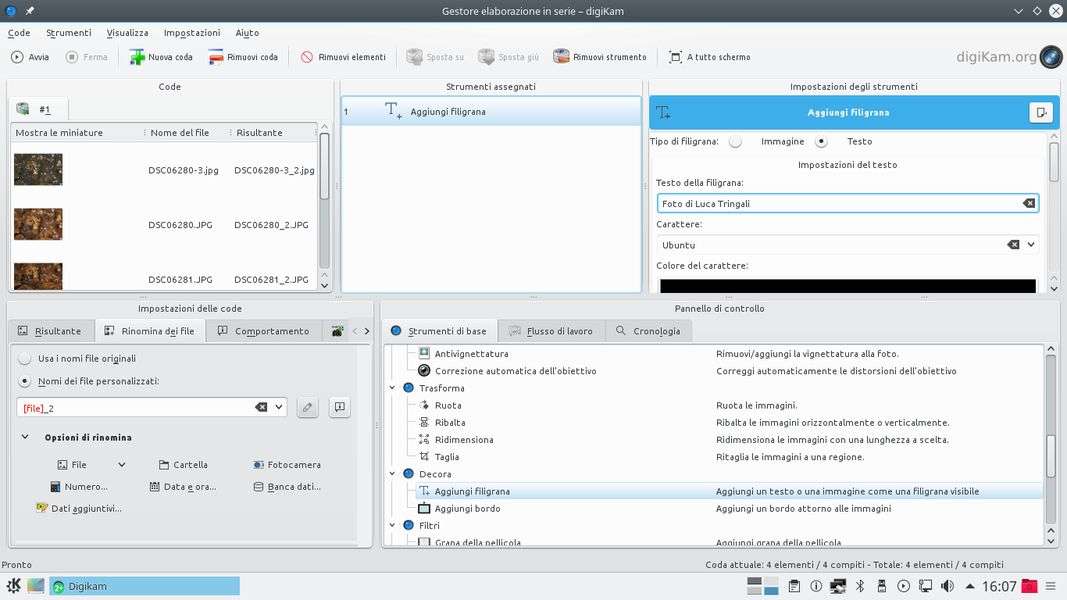The height and width of the screenshot is (600, 1067).
Task: Switch to Flusso di lavoro tab
Action: click(x=551, y=331)
